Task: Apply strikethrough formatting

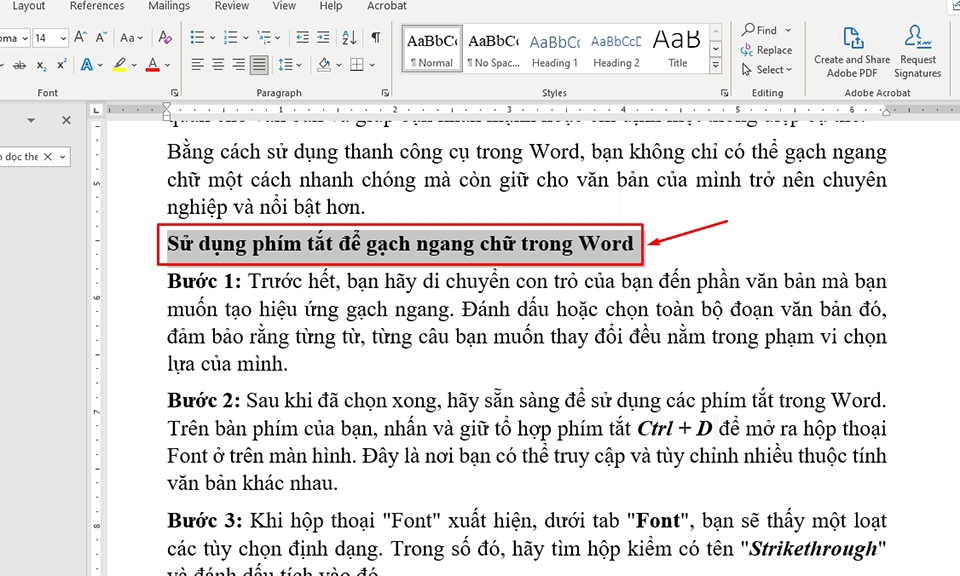Action: pos(20,65)
